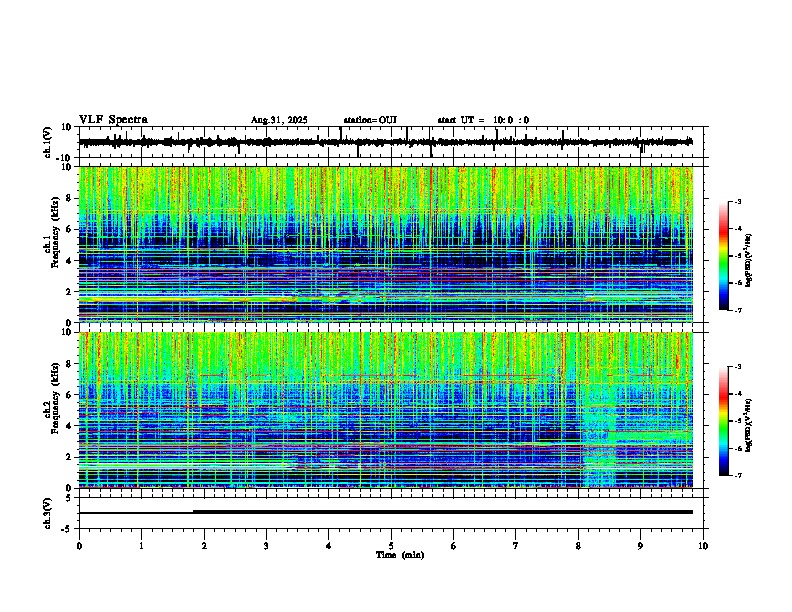Screen dimensions: 792x612
Task: Click the ch.1(V) axis label
Action: [x=48, y=142]
